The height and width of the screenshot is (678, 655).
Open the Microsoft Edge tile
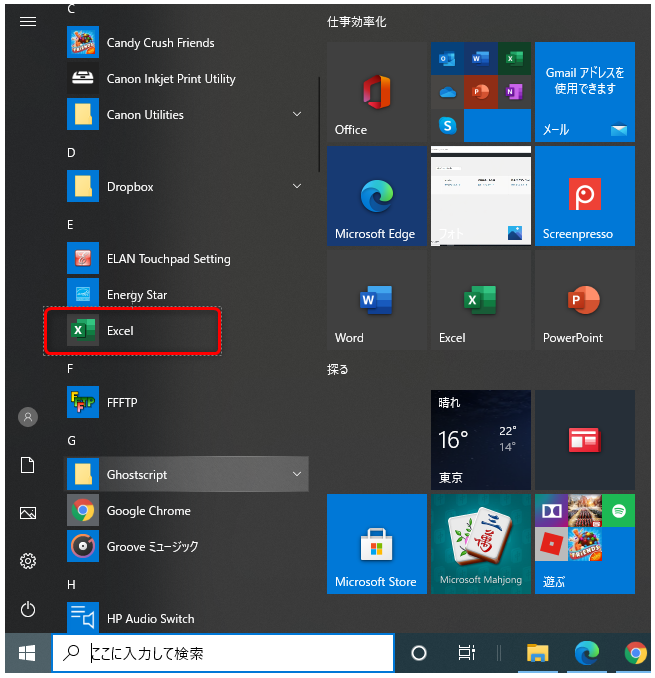(x=376, y=196)
